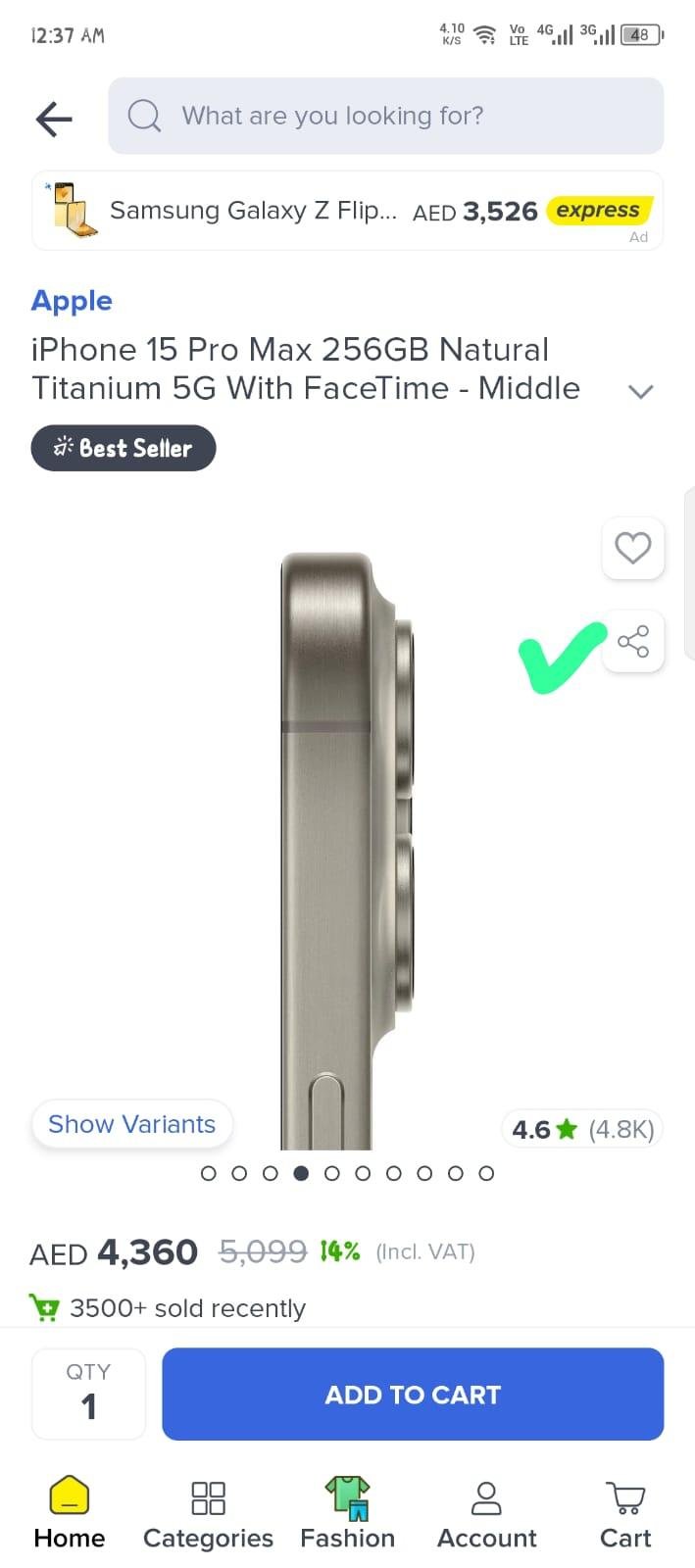Viewport: 695px width, 1568px height.
Task: Open the Apple brand link
Action: 72,301
